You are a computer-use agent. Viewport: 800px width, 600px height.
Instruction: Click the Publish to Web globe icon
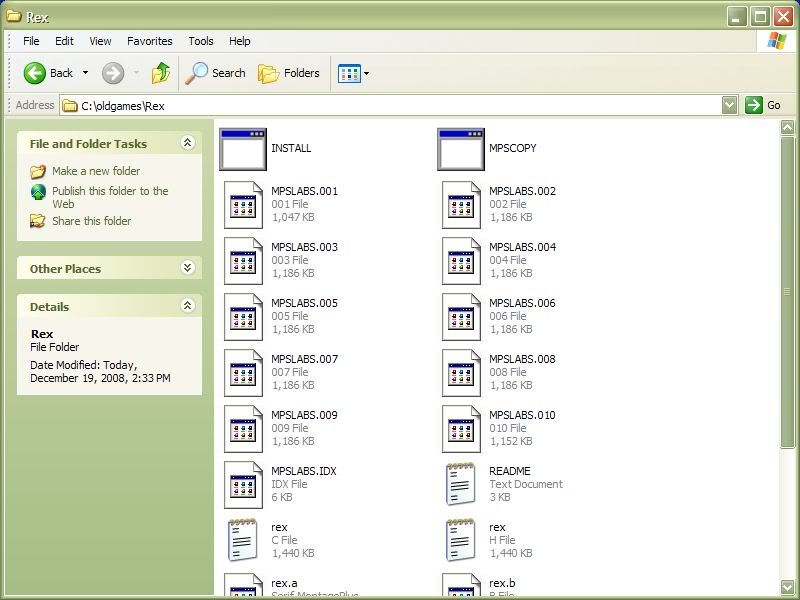pos(38,192)
